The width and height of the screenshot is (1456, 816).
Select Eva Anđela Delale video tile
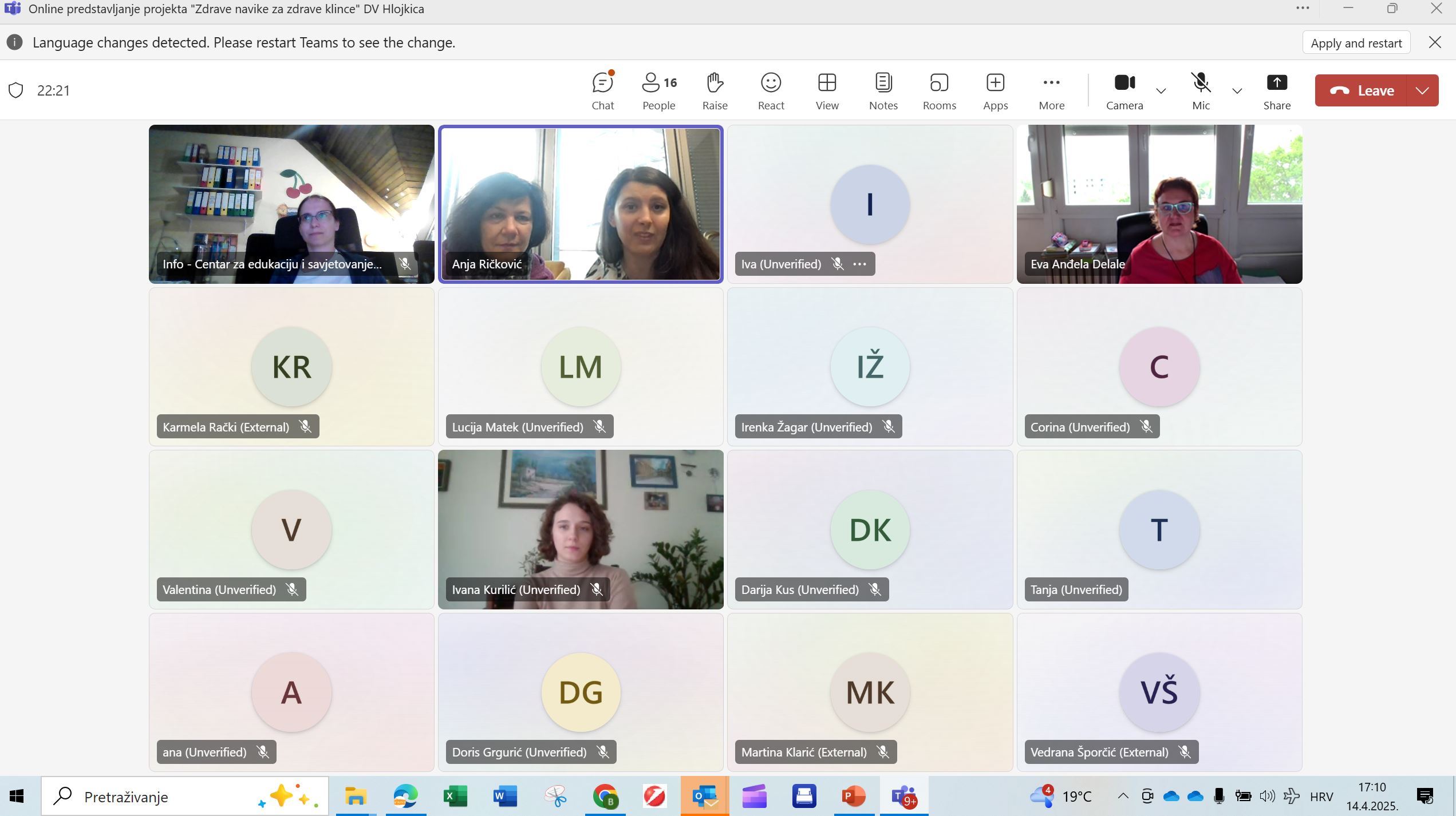(x=1159, y=204)
